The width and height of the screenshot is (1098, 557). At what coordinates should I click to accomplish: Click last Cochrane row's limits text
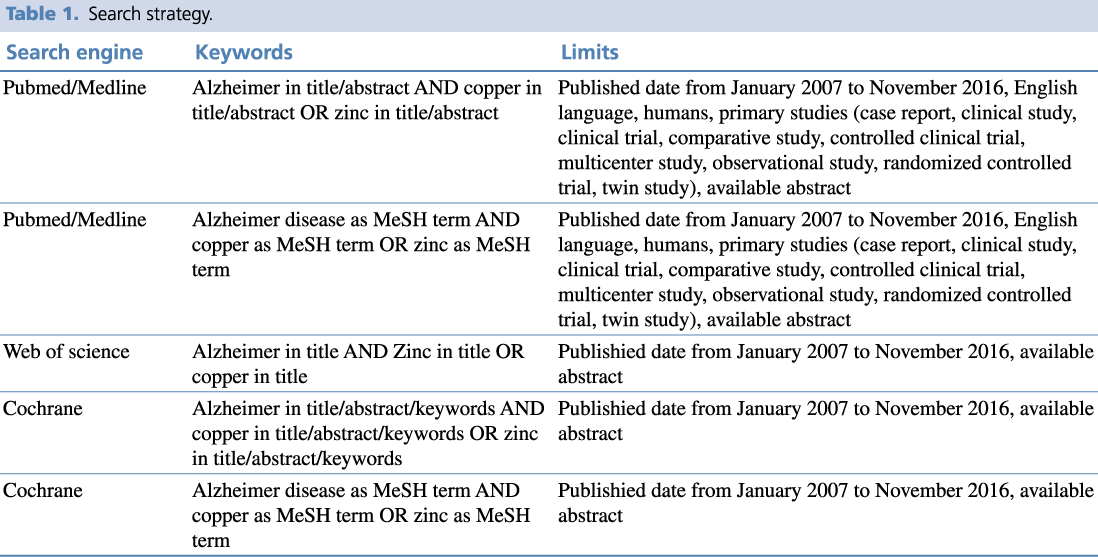825,503
